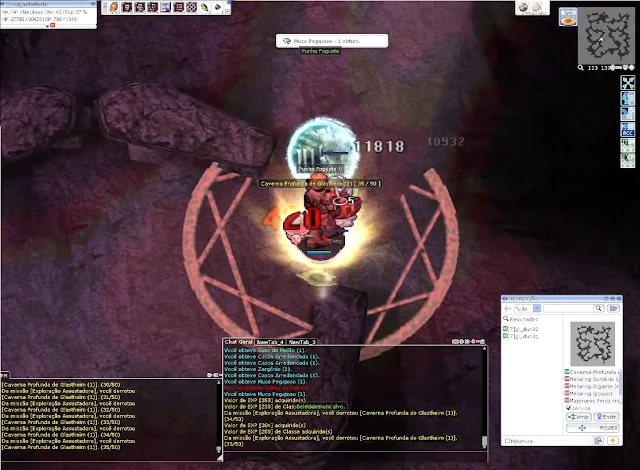The height and width of the screenshot is (470, 640).
Task: Toggle the Minimize checkbox in Navegação
Action: pos(507,441)
